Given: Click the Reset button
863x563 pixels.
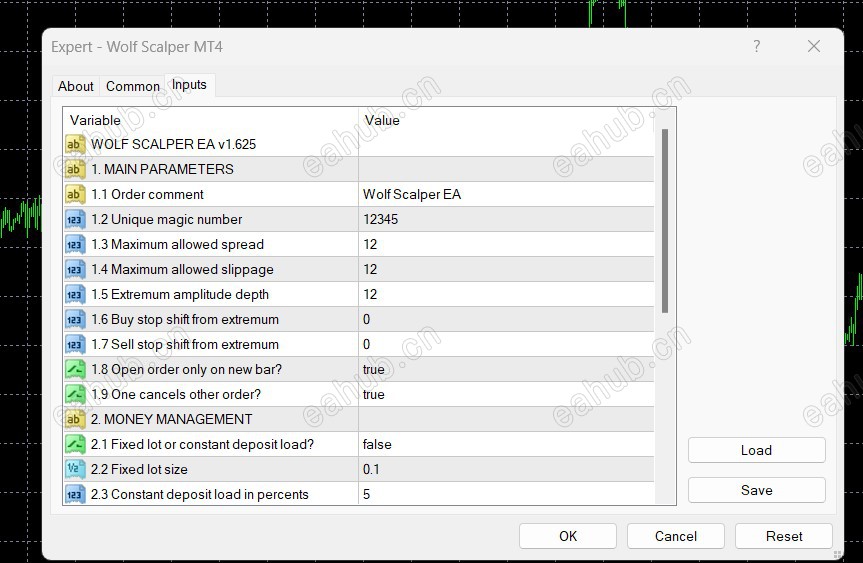Looking at the screenshot, I should pyautogui.click(x=784, y=536).
